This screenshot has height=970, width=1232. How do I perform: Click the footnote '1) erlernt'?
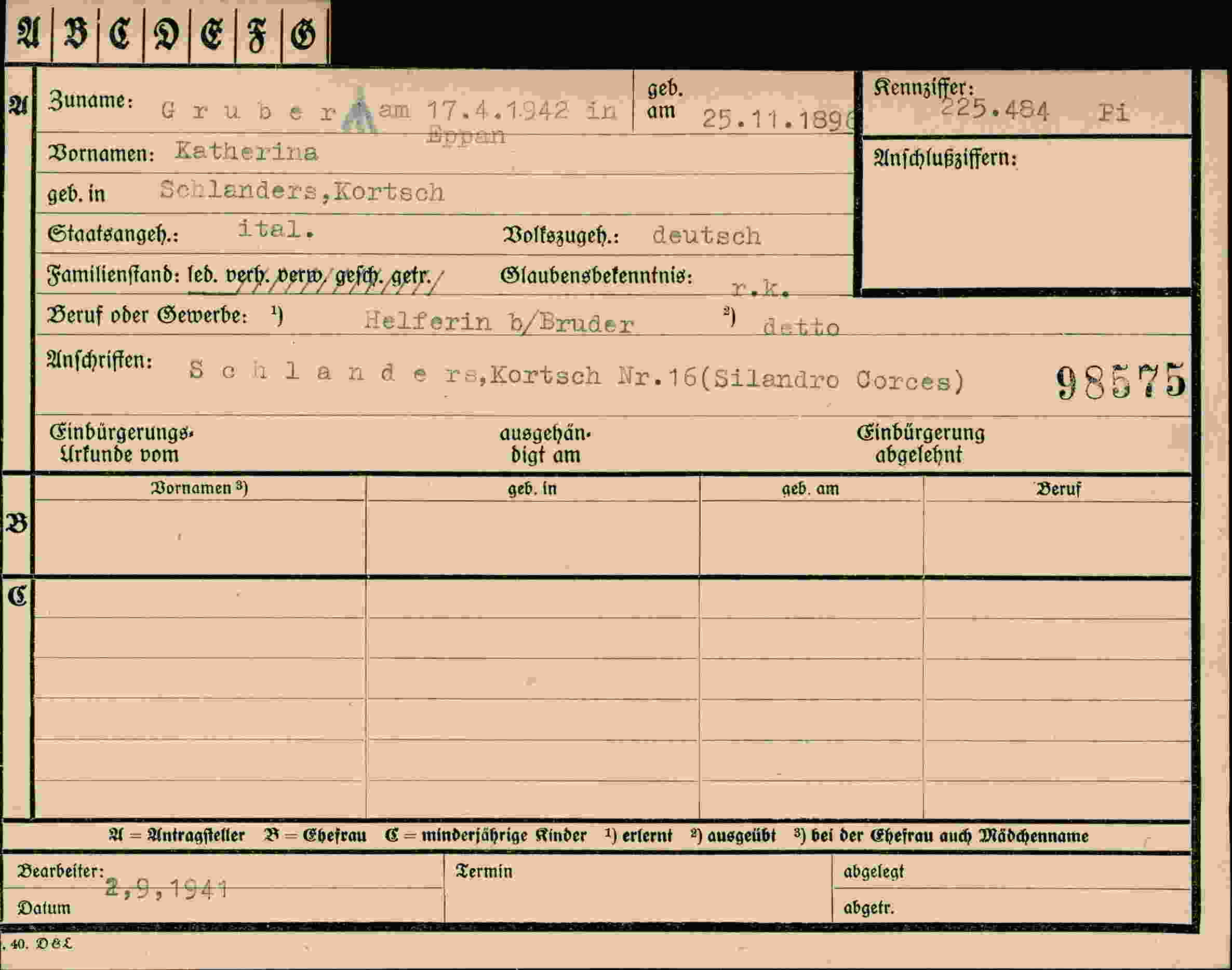coord(639,836)
